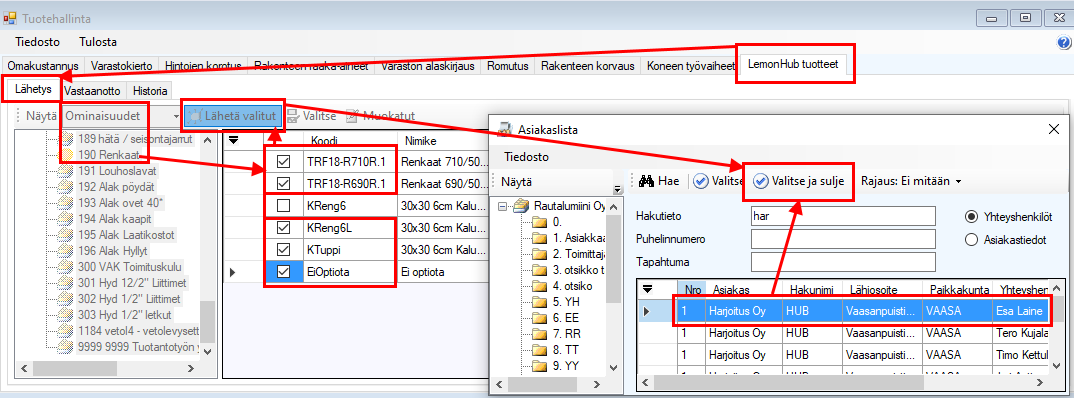This screenshot has height=398, width=1074.
Task: Open the Rajaus: Ei mitään dropdown
Action: coord(911,181)
